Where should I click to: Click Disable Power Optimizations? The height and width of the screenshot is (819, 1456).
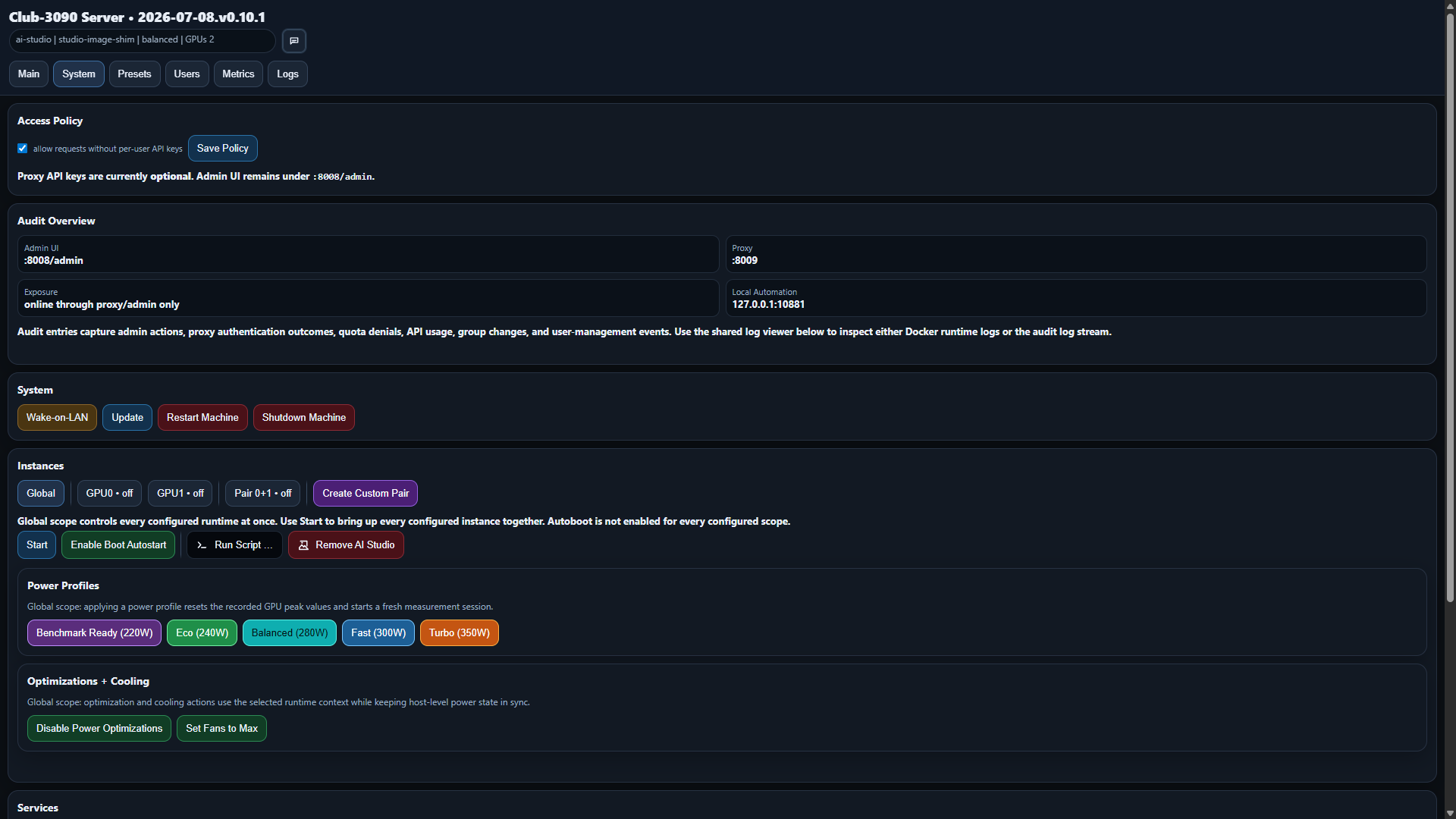99,729
